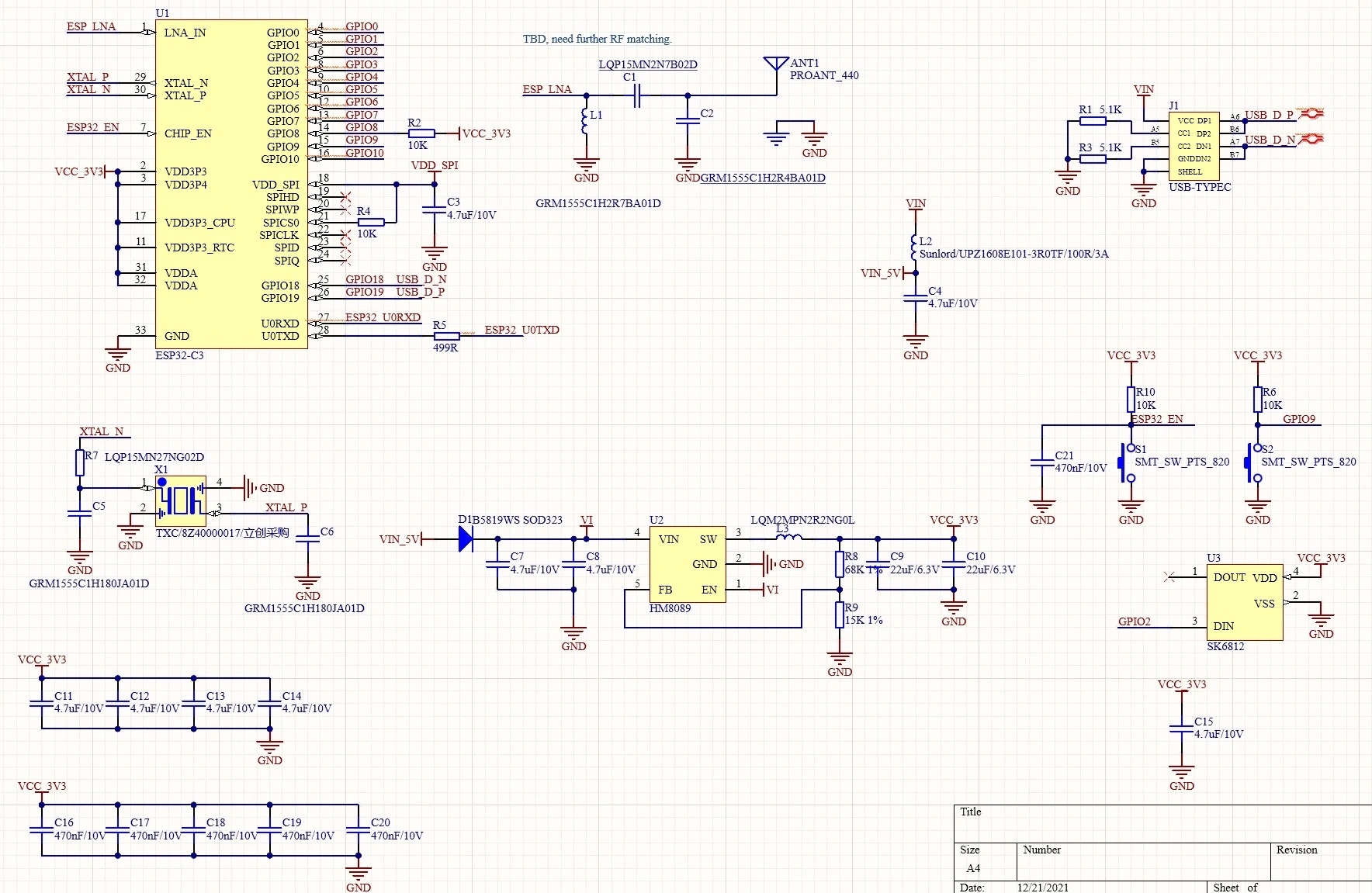Screen dimensions: 1372x893
Task: Click the underlined GRM1555C1H2R4BA01D part label
Action: (x=763, y=178)
